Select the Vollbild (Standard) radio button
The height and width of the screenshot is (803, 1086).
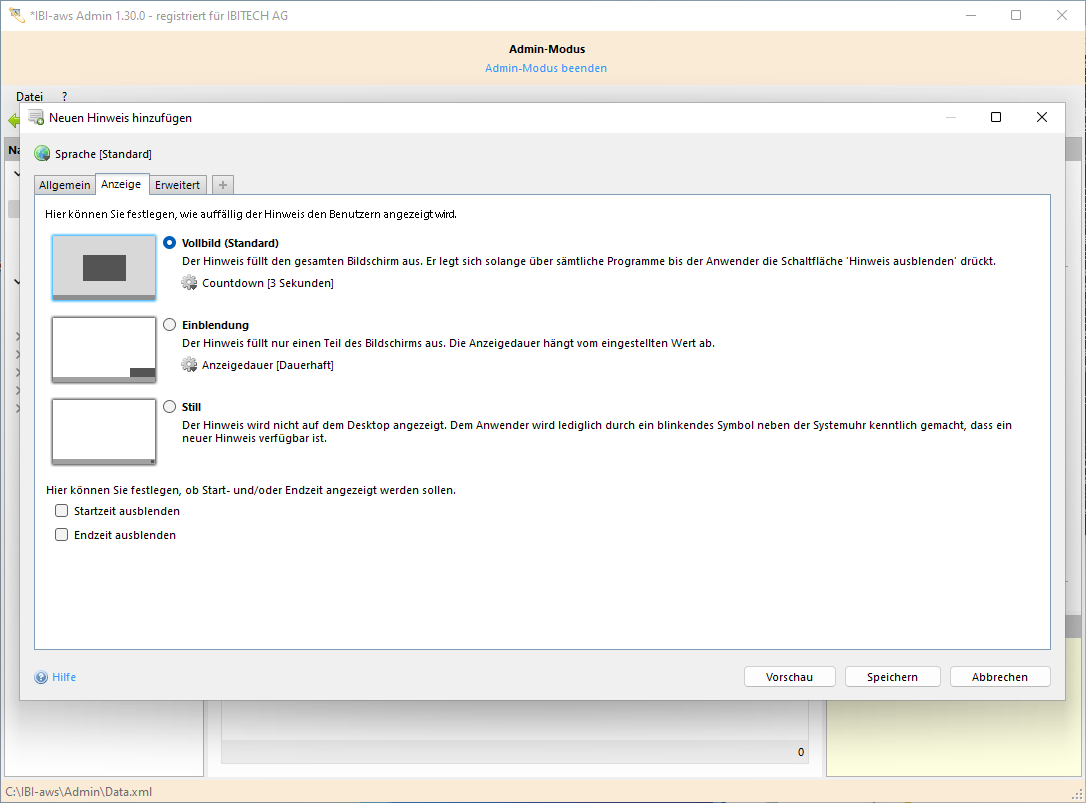[x=170, y=243]
